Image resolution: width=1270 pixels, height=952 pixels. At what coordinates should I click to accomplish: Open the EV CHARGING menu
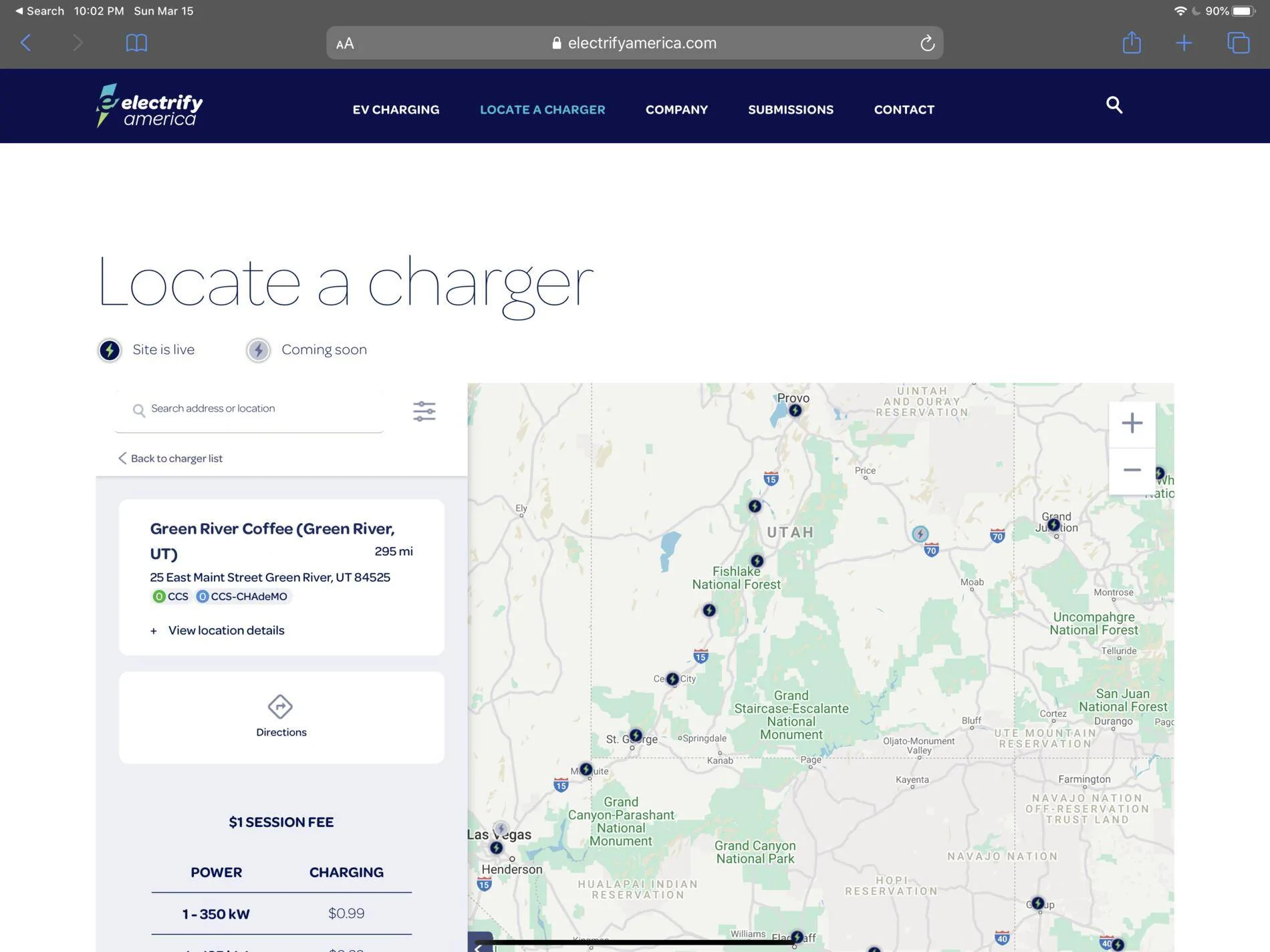(x=396, y=110)
